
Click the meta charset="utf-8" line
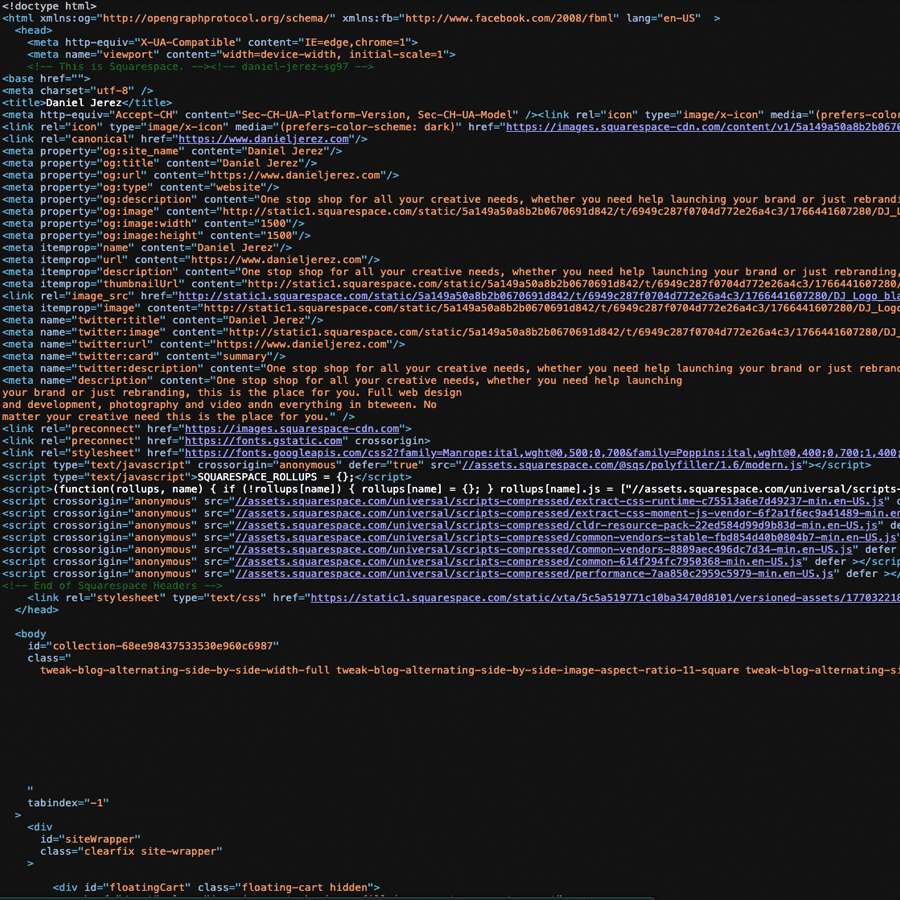click(77, 91)
